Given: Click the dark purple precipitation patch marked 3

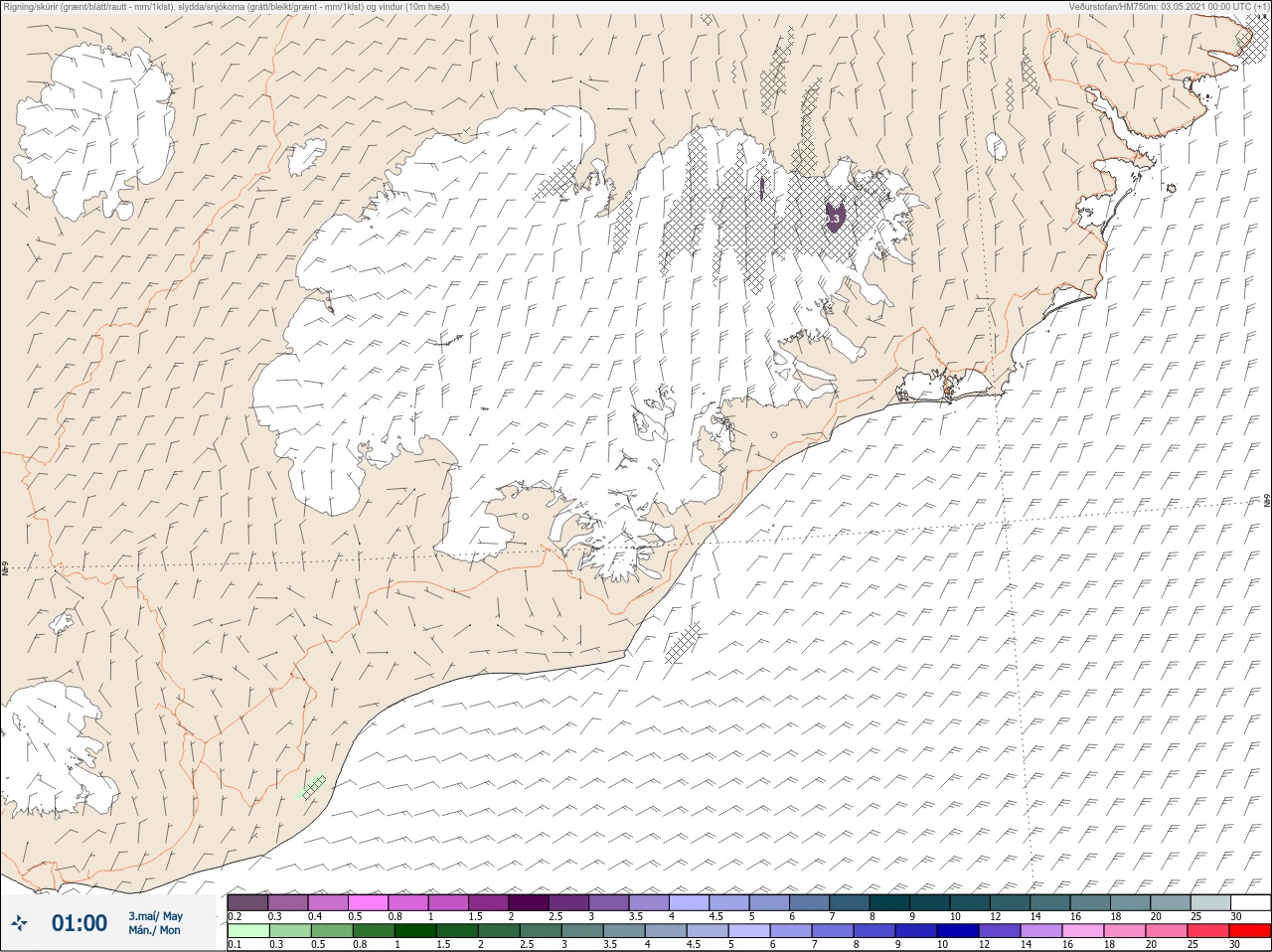Looking at the screenshot, I should [836, 216].
